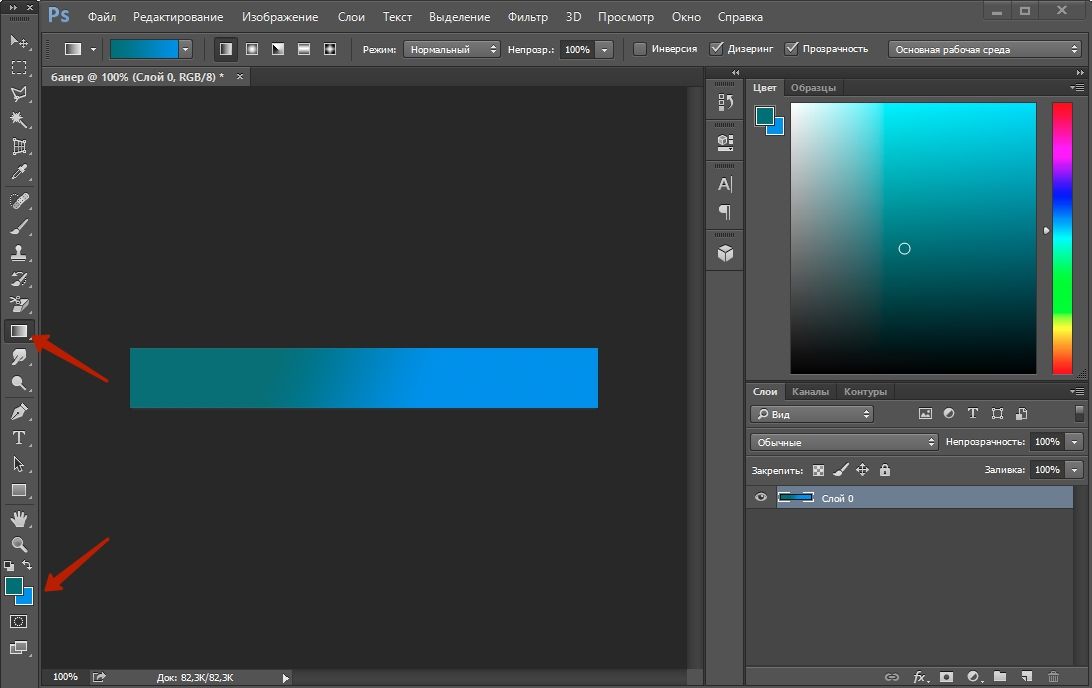Screen dimensions: 1092x688
Task: Choose Angle gradient style
Action: (x=278, y=49)
